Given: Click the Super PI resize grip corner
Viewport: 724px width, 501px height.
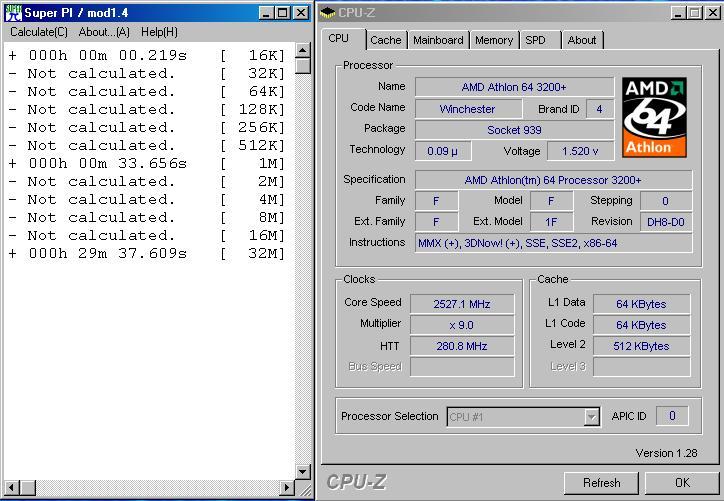Looking at the screenshot, I should click(x=304, y=488).
